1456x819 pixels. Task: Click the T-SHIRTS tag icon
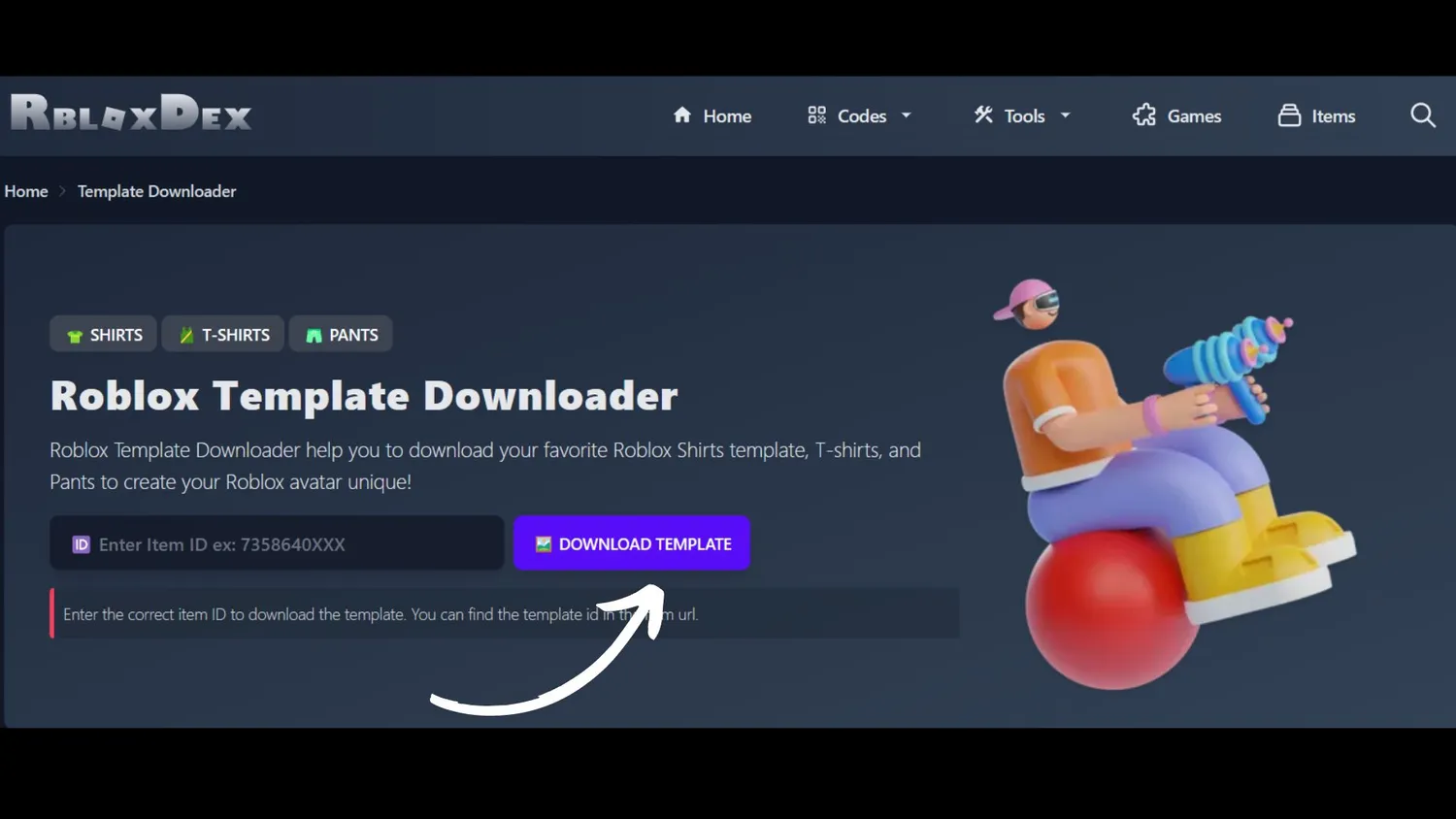click(186, 336)
